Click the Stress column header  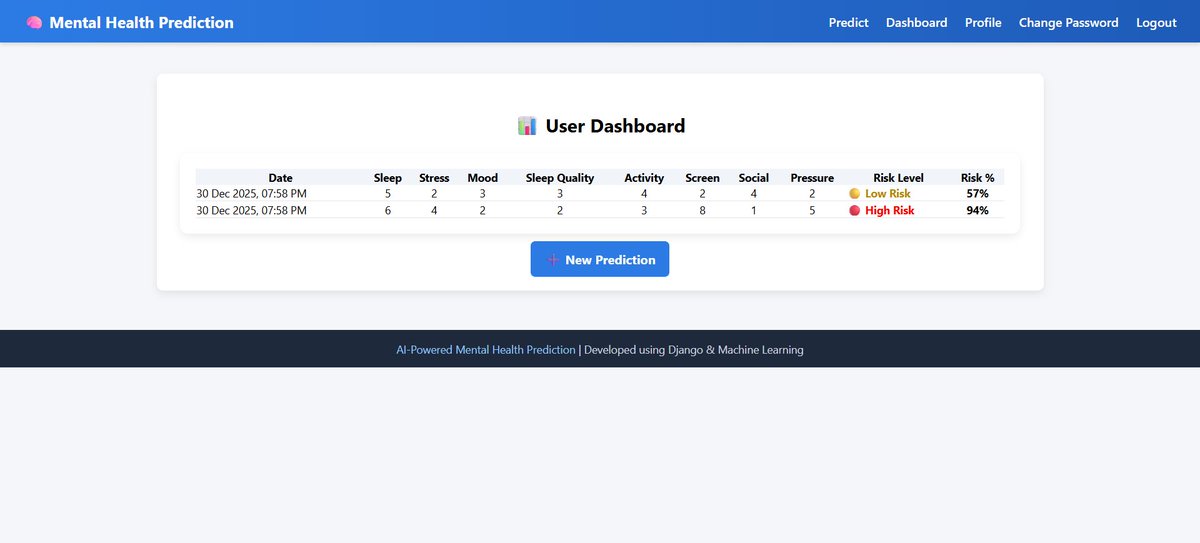pyautogui.click(x=434, y=178)
